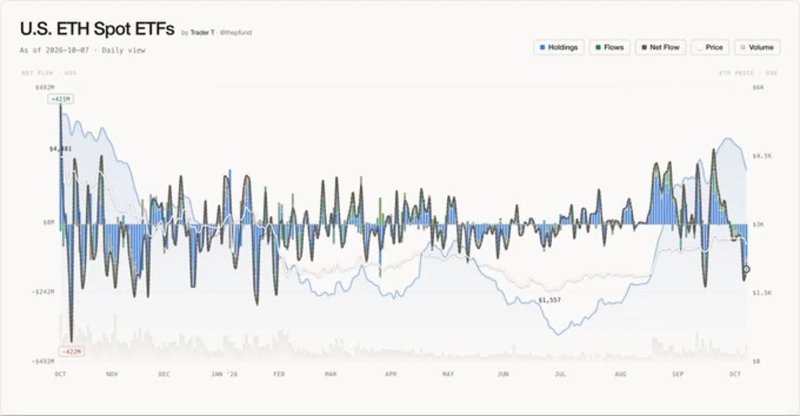
Task: Toggle the Price line button
Action: click(x=710, y=47)
